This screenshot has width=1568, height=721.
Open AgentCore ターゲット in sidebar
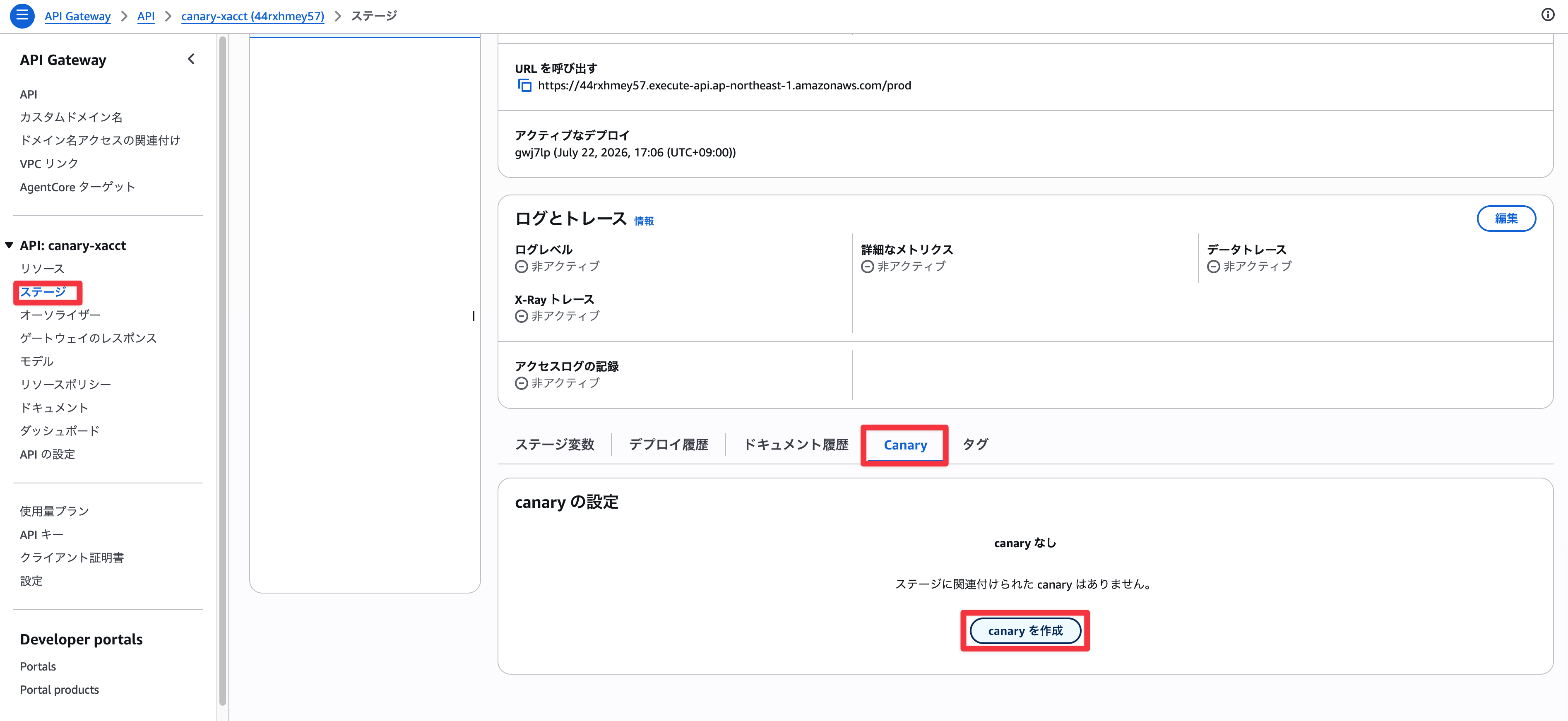pos(77,187)
